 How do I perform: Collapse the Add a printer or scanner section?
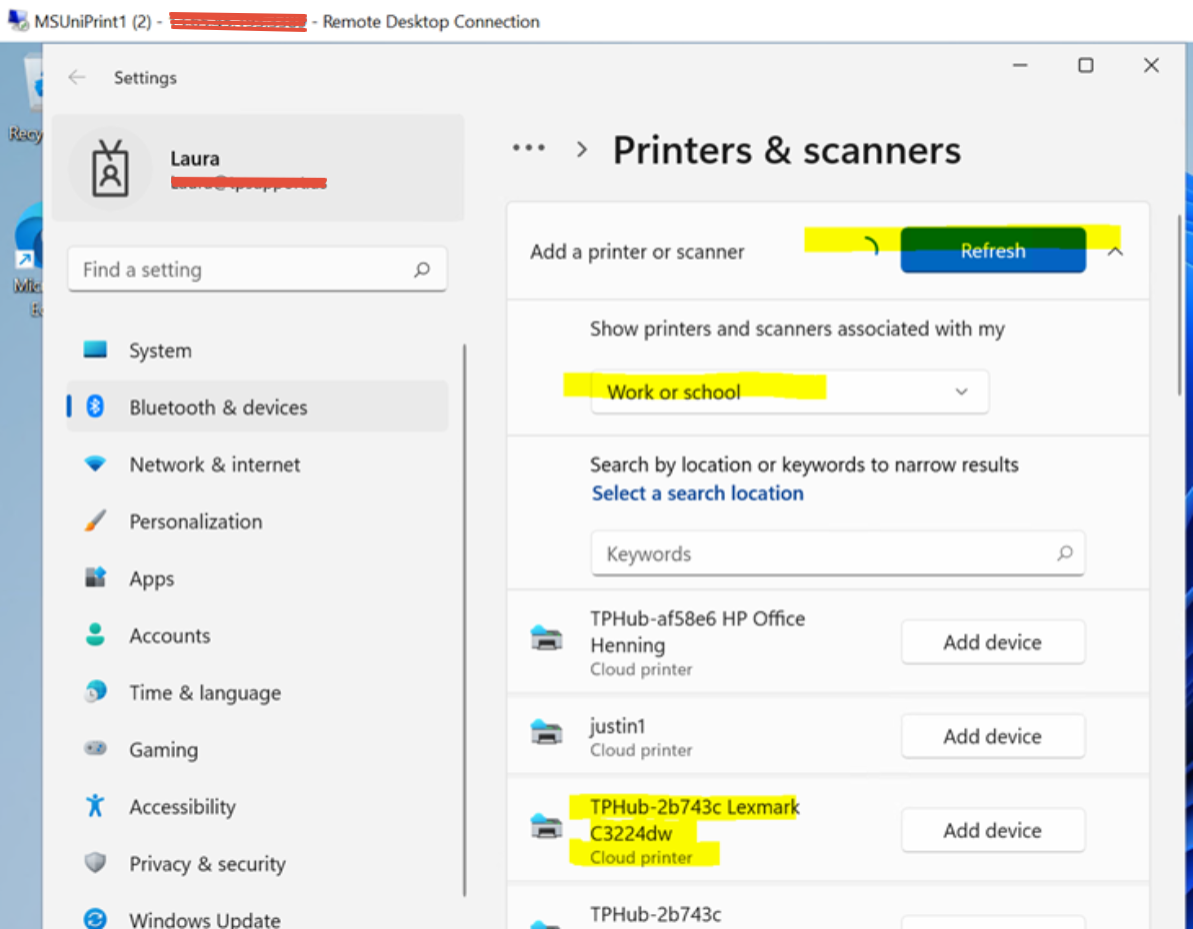(1115, 251)
